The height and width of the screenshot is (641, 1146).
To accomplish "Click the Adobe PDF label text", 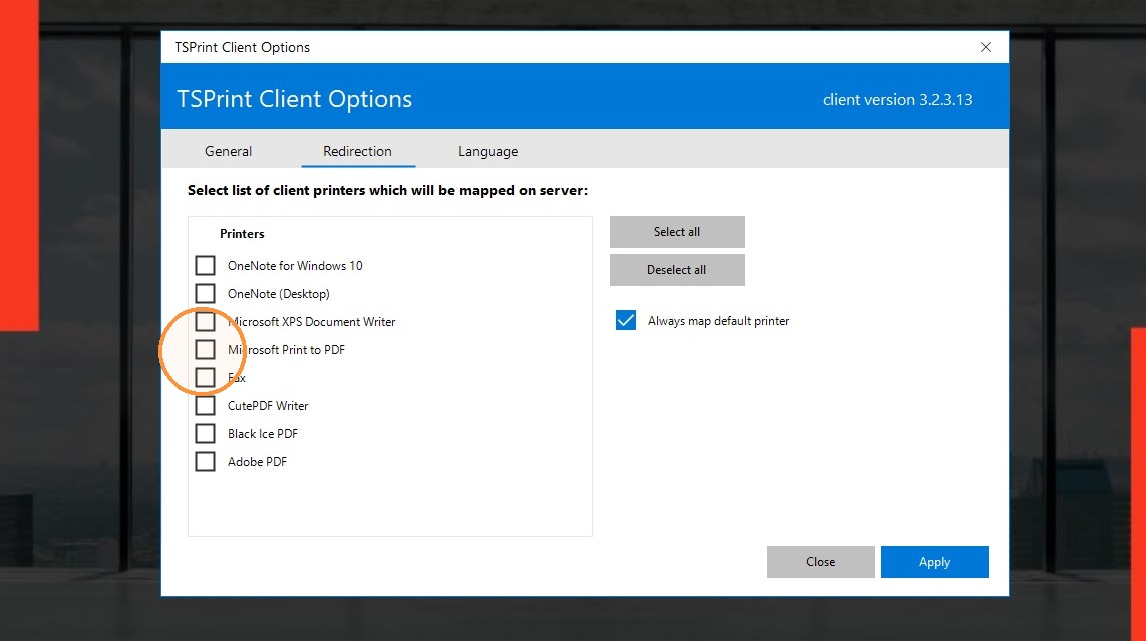I will click(257, 462).
